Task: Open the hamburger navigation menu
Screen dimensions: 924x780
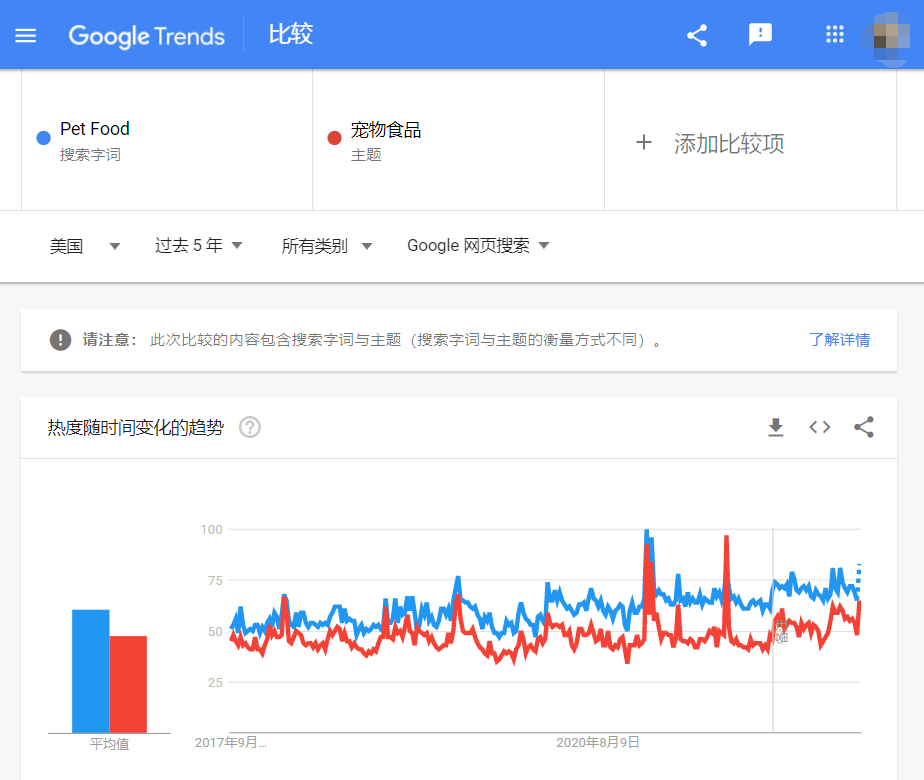Action: click(x=25, y=35)
